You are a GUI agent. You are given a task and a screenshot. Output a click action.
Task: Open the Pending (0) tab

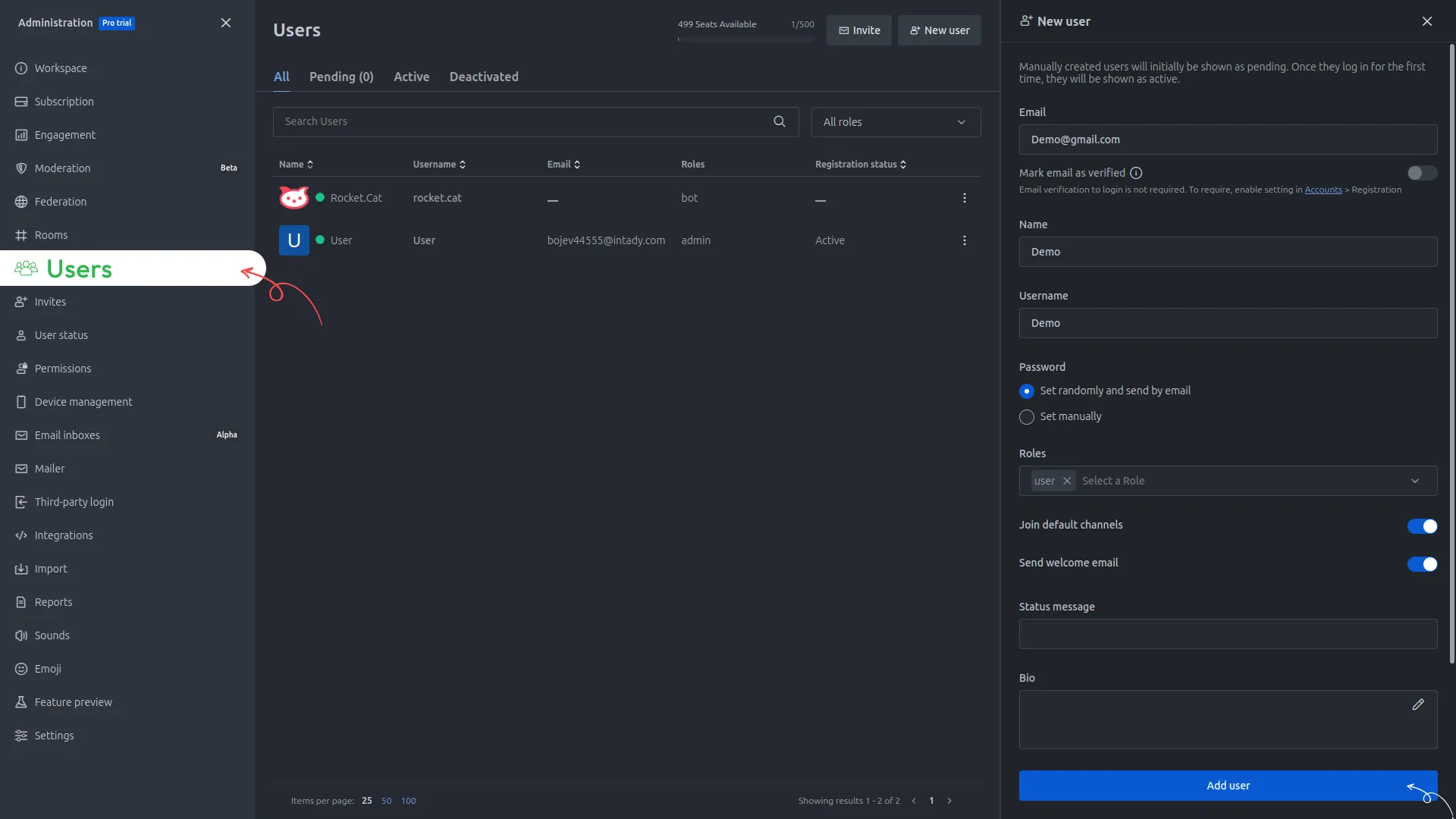(340, 77)
